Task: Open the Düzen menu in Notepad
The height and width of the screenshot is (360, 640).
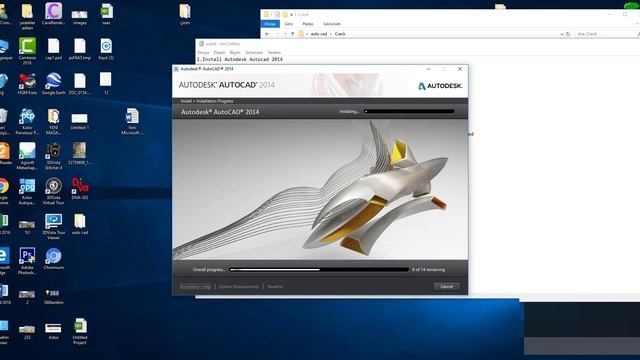Action: pyautogui.click(x=219, y=52)
